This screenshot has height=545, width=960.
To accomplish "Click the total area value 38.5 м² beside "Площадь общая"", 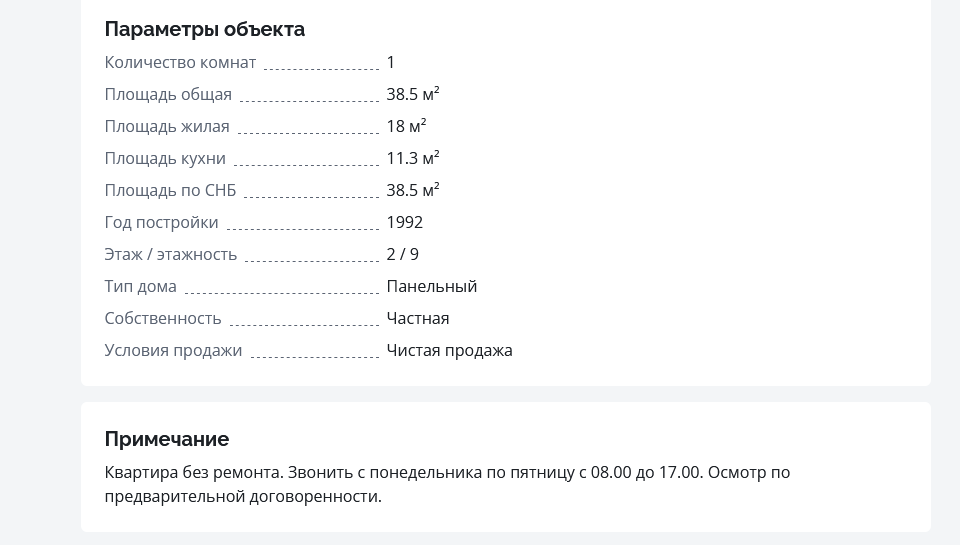I will [413, 94].
